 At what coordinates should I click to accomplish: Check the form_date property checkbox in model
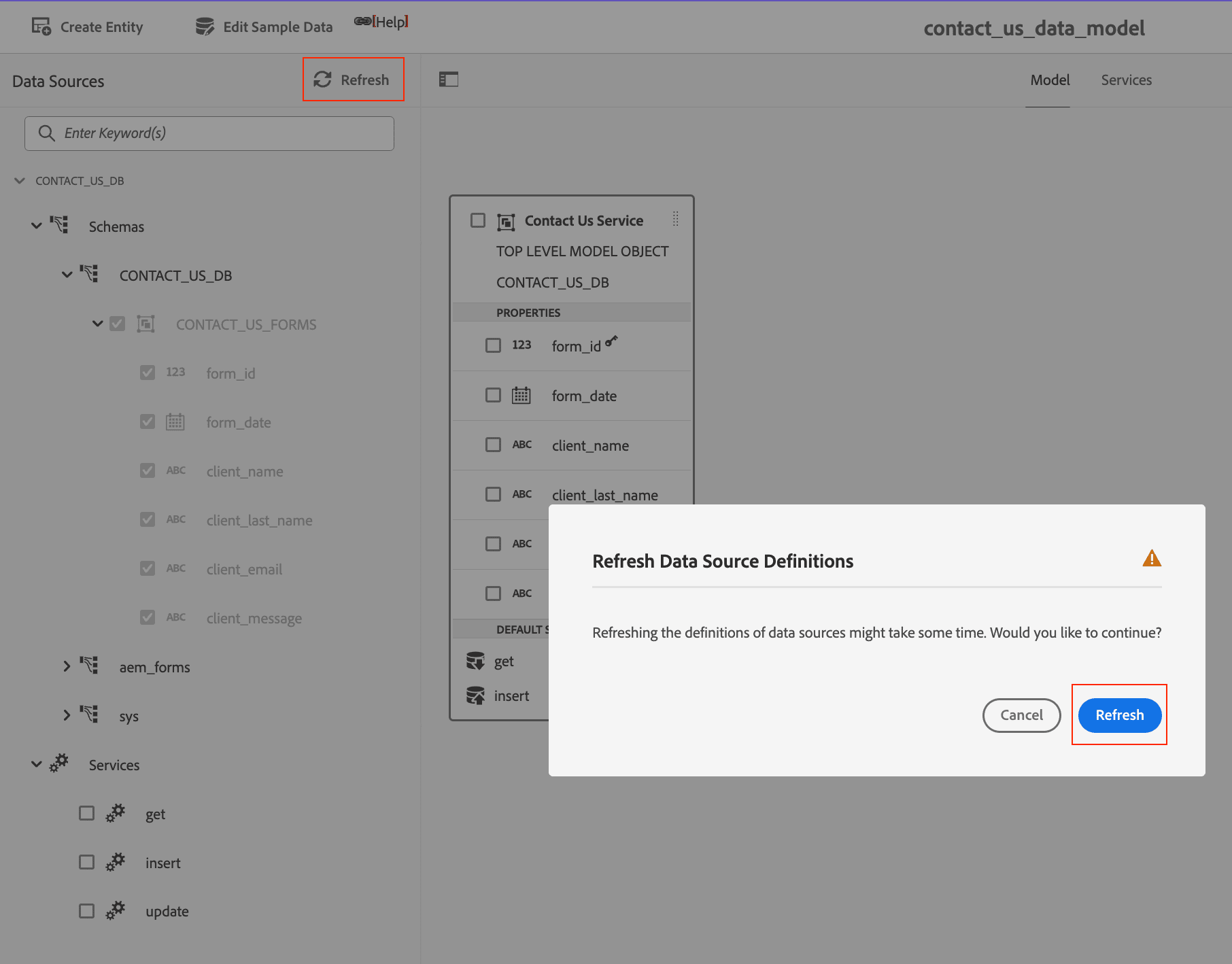pos(493,395)
